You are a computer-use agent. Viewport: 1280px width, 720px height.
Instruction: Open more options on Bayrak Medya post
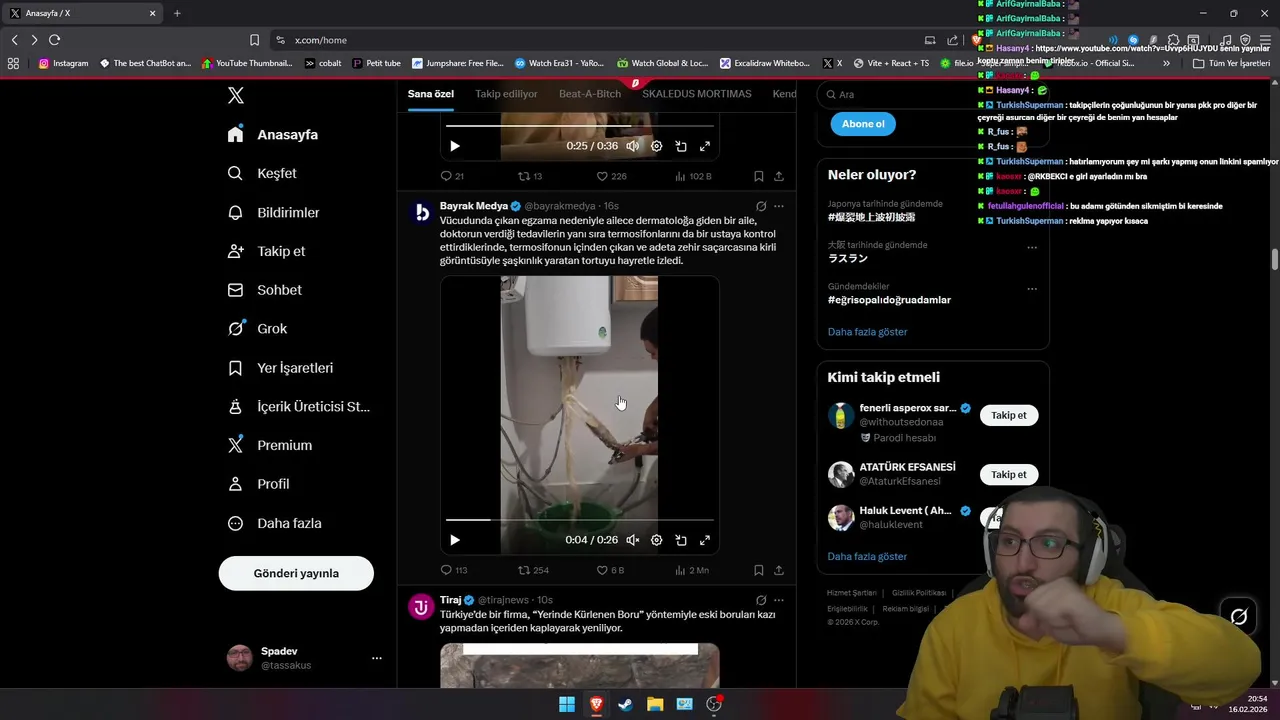pos(779,206)
